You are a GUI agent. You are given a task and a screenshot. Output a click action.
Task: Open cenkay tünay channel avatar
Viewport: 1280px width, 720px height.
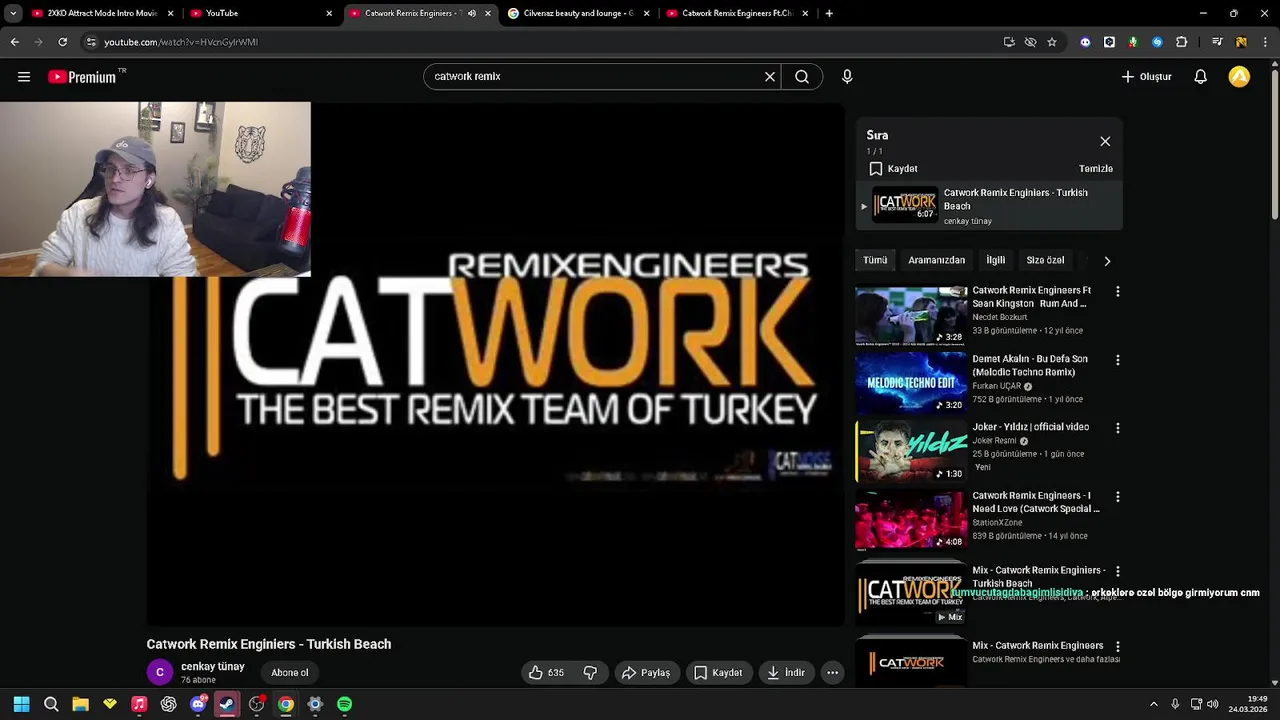pos(159,673)
